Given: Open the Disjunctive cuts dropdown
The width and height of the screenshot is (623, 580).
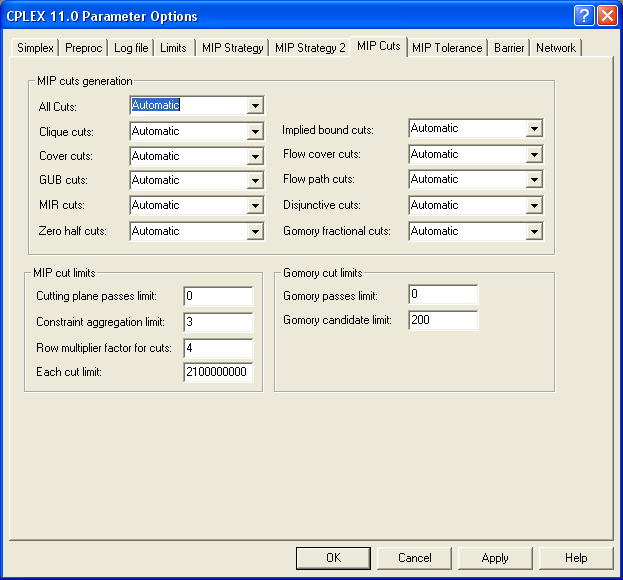Looking at the screenshot, I should pyautogui.click(x=534, y=205).
